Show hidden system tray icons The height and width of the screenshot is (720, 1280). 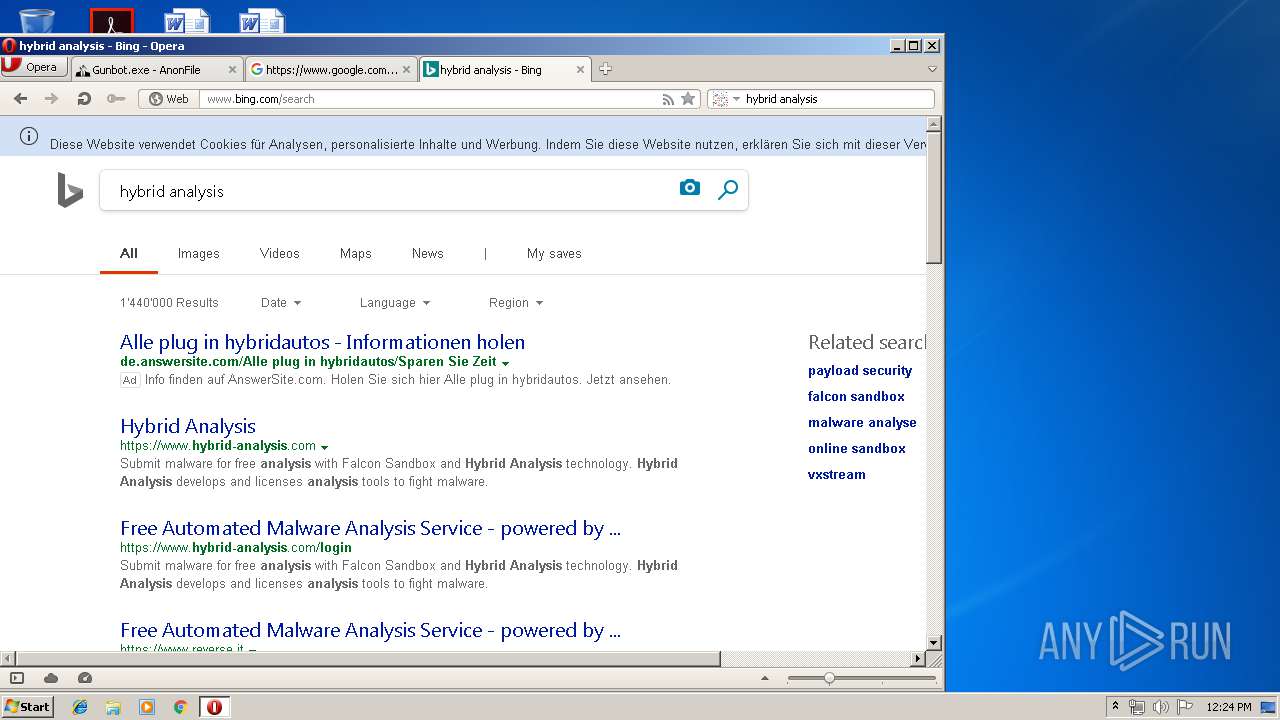click(x=1115, y=707)
